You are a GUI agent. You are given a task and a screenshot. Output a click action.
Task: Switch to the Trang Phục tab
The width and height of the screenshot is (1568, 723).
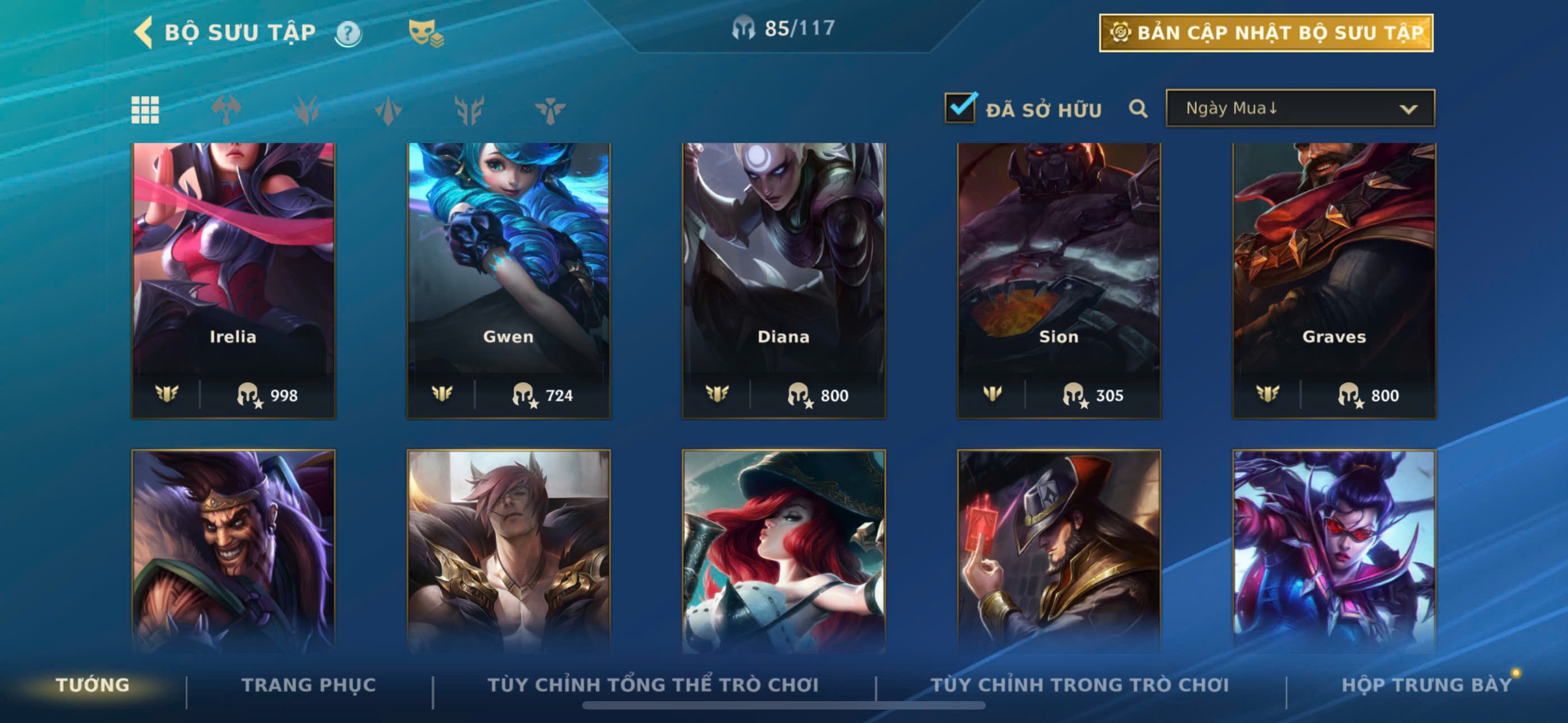coord(308,685)
